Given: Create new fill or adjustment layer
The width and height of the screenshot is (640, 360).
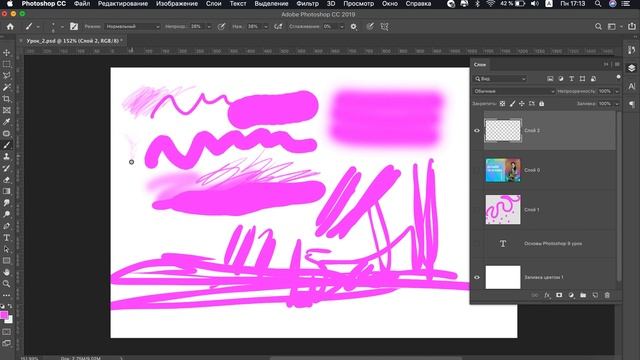Looking at the screenshot, I should (571, 295).
